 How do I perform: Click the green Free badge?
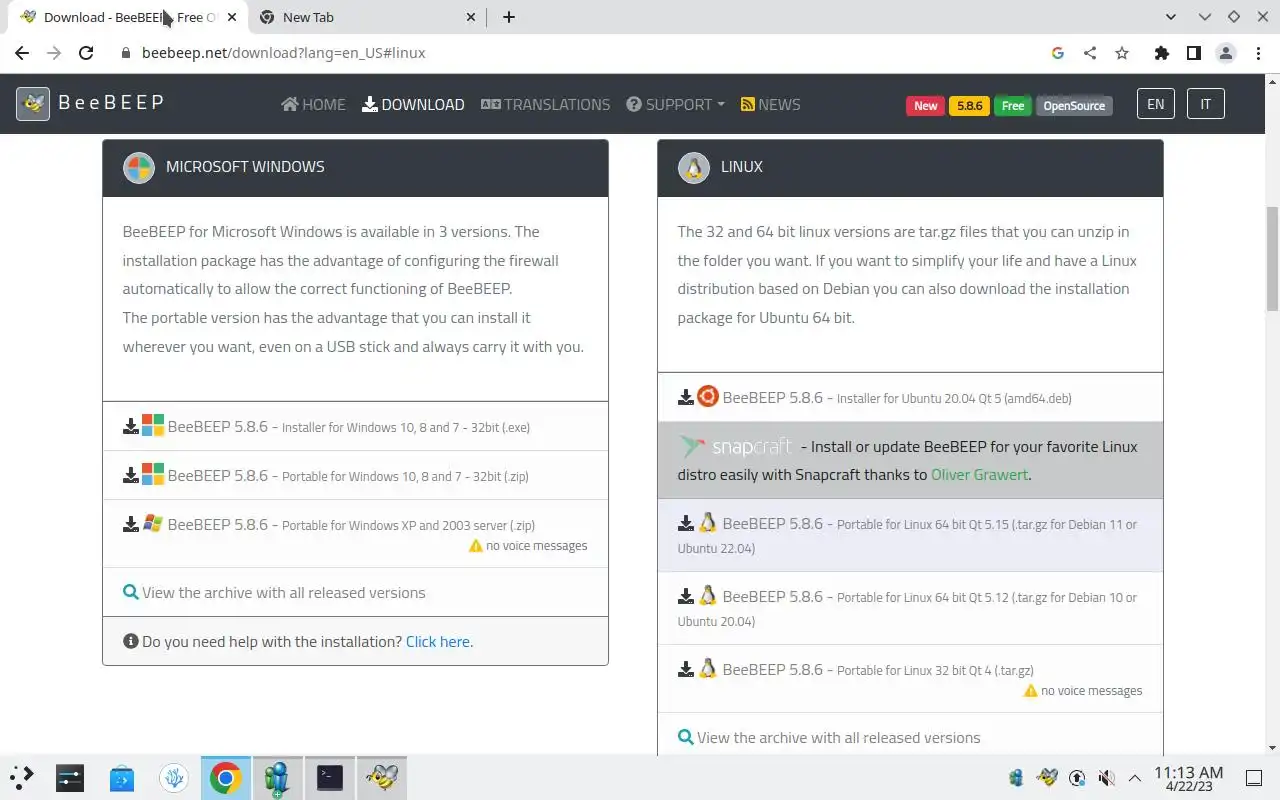point(1013,106)
